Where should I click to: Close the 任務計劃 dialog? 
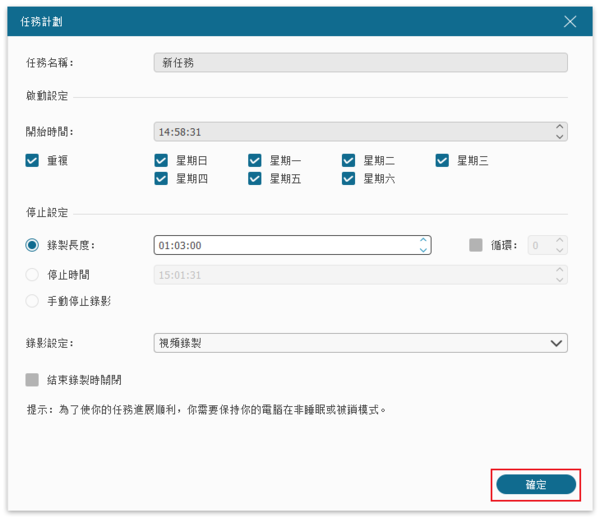tap(570, 21)
